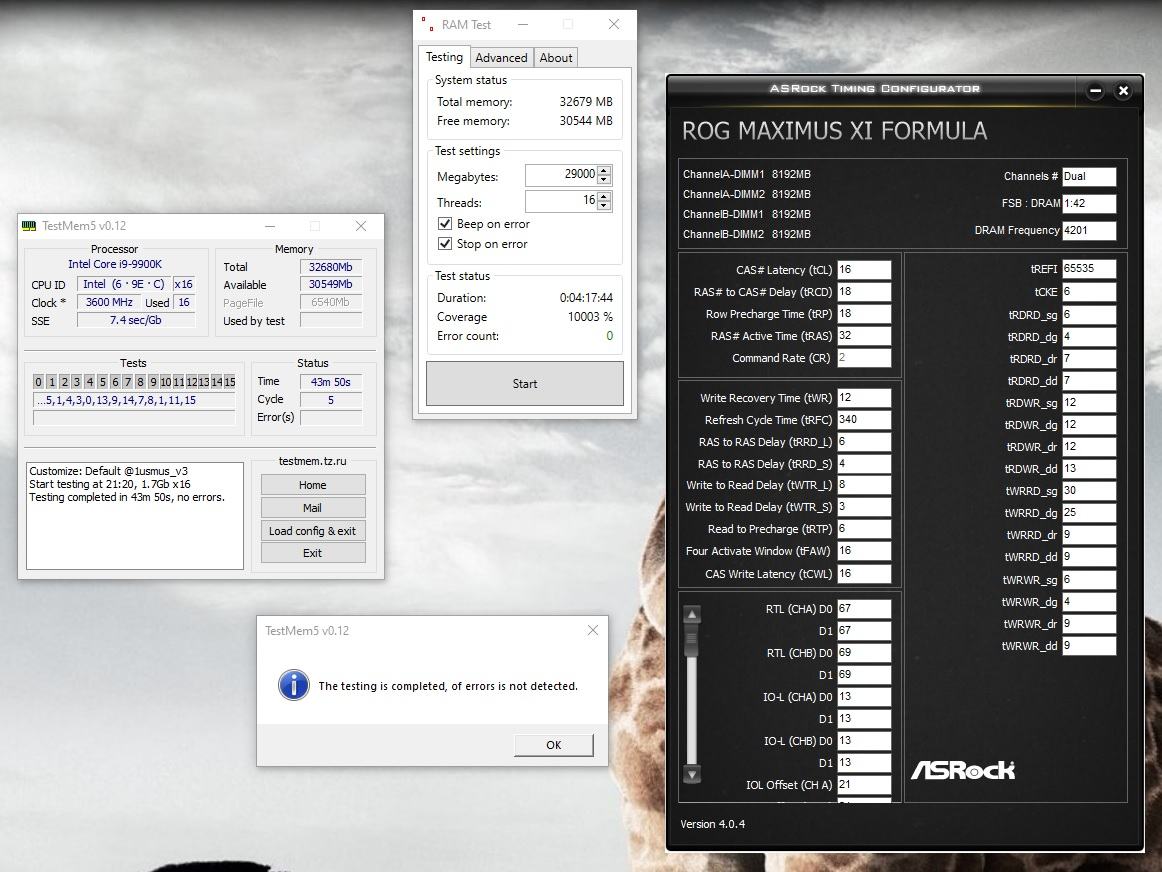Click the tWRWR_dd value field

tap(1089, 645)
